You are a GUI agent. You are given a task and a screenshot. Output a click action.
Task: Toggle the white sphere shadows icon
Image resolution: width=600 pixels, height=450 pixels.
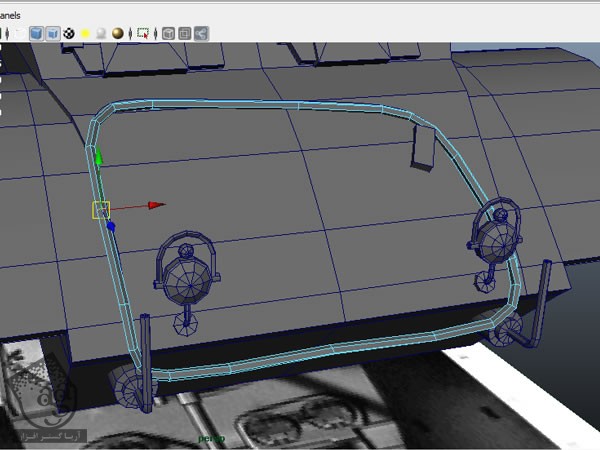coord(101,33)
